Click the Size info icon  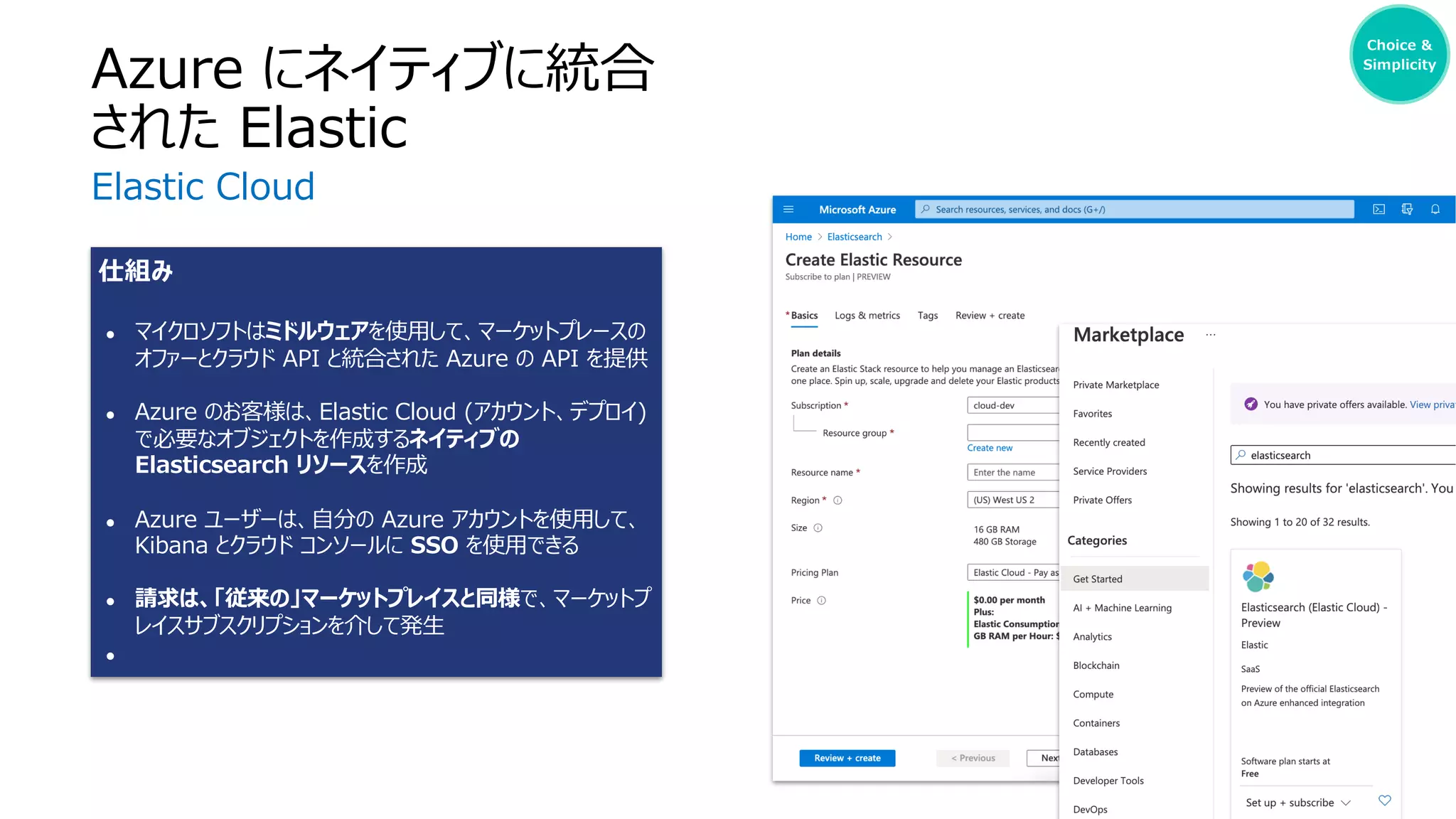tap(818, 528)
